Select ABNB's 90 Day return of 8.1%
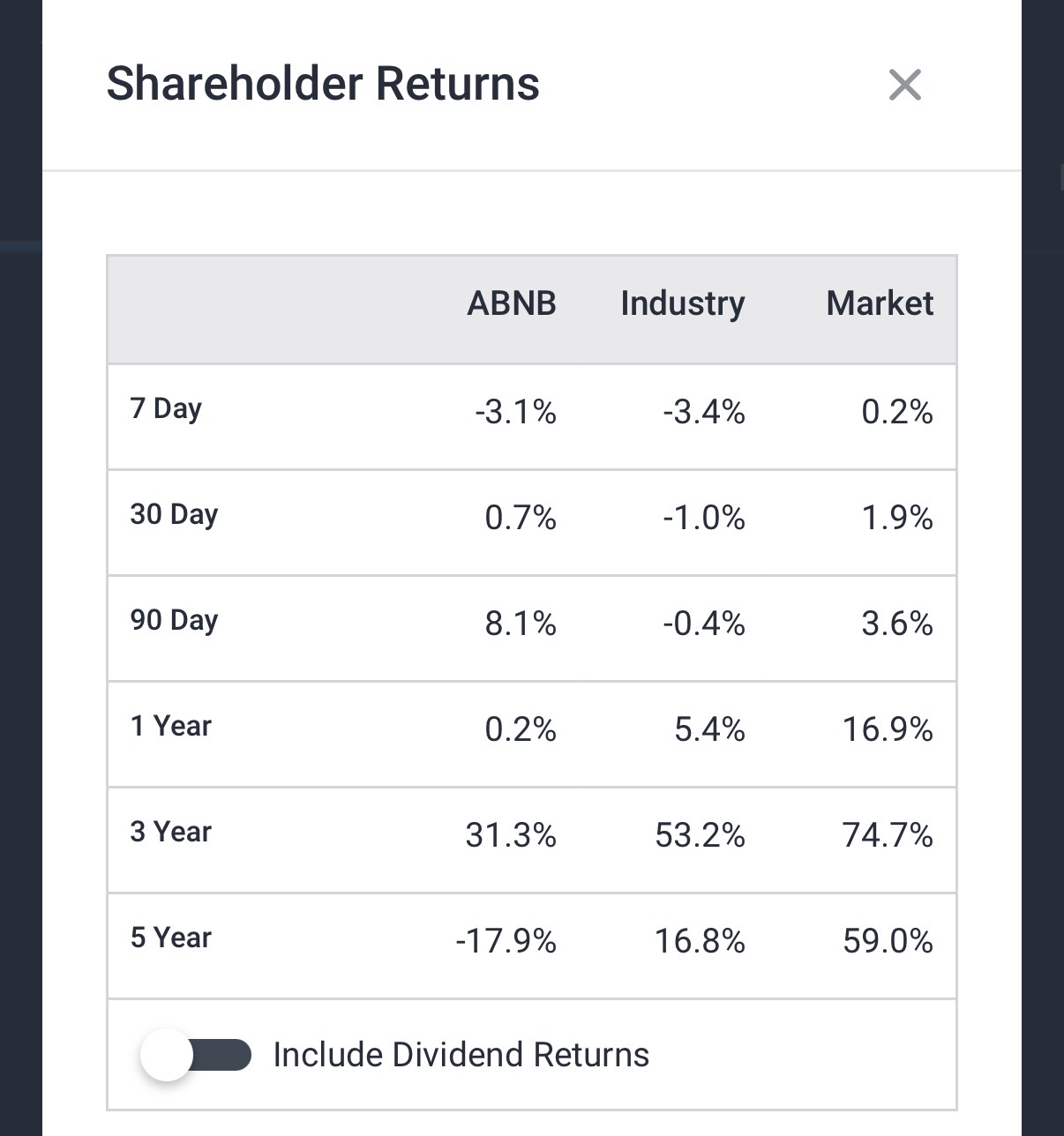1064x1136 pixels. pos(521,624)
